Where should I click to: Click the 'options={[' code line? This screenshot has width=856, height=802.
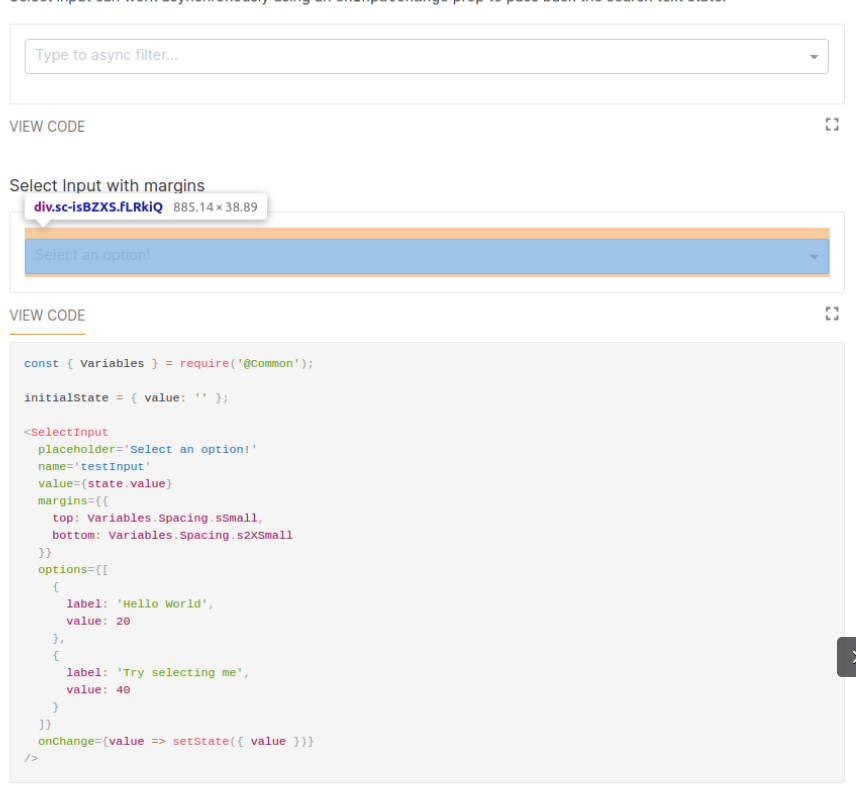click(x=73, y=569)
